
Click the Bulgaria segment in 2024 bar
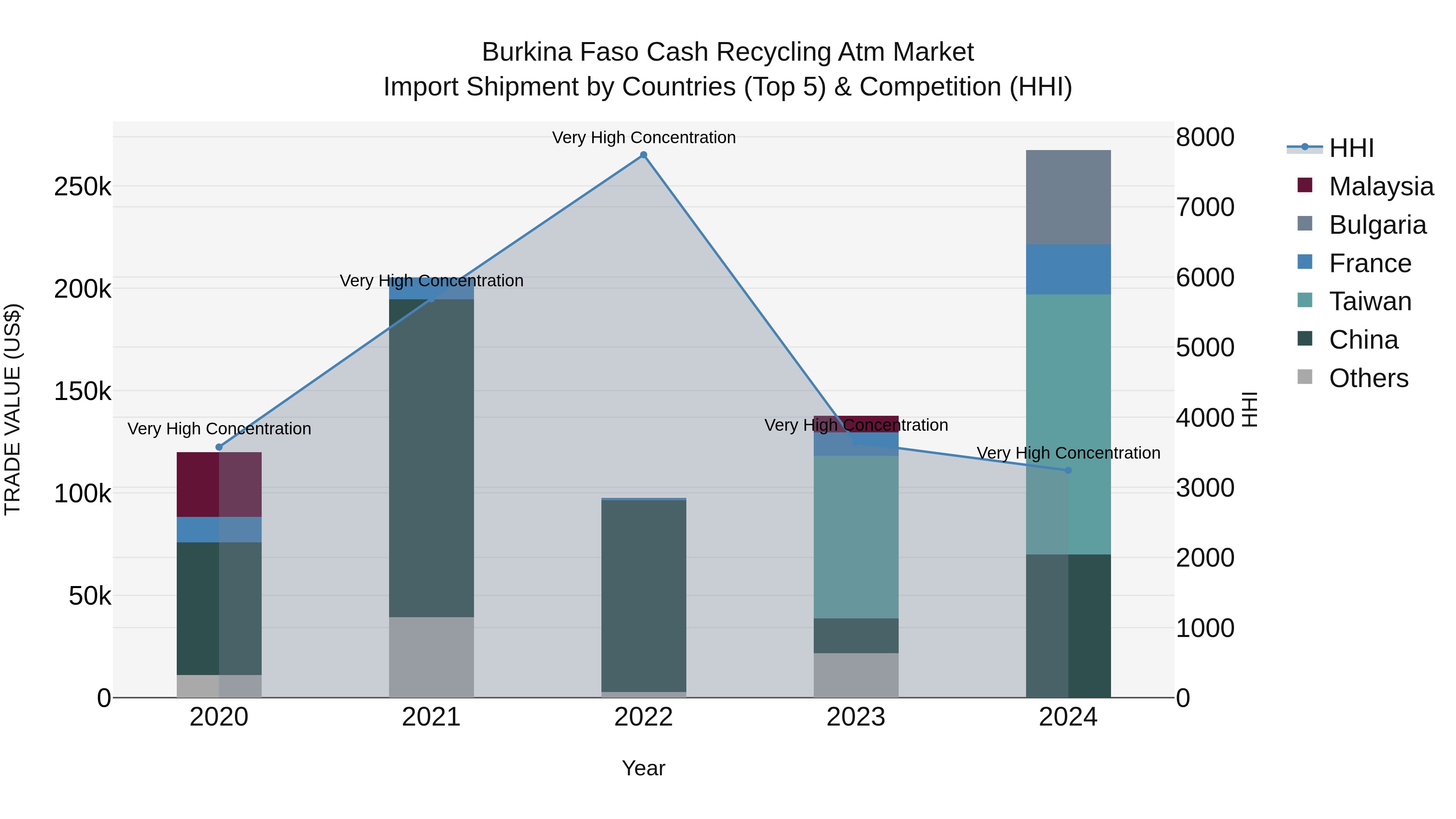tap(1068, 197)
